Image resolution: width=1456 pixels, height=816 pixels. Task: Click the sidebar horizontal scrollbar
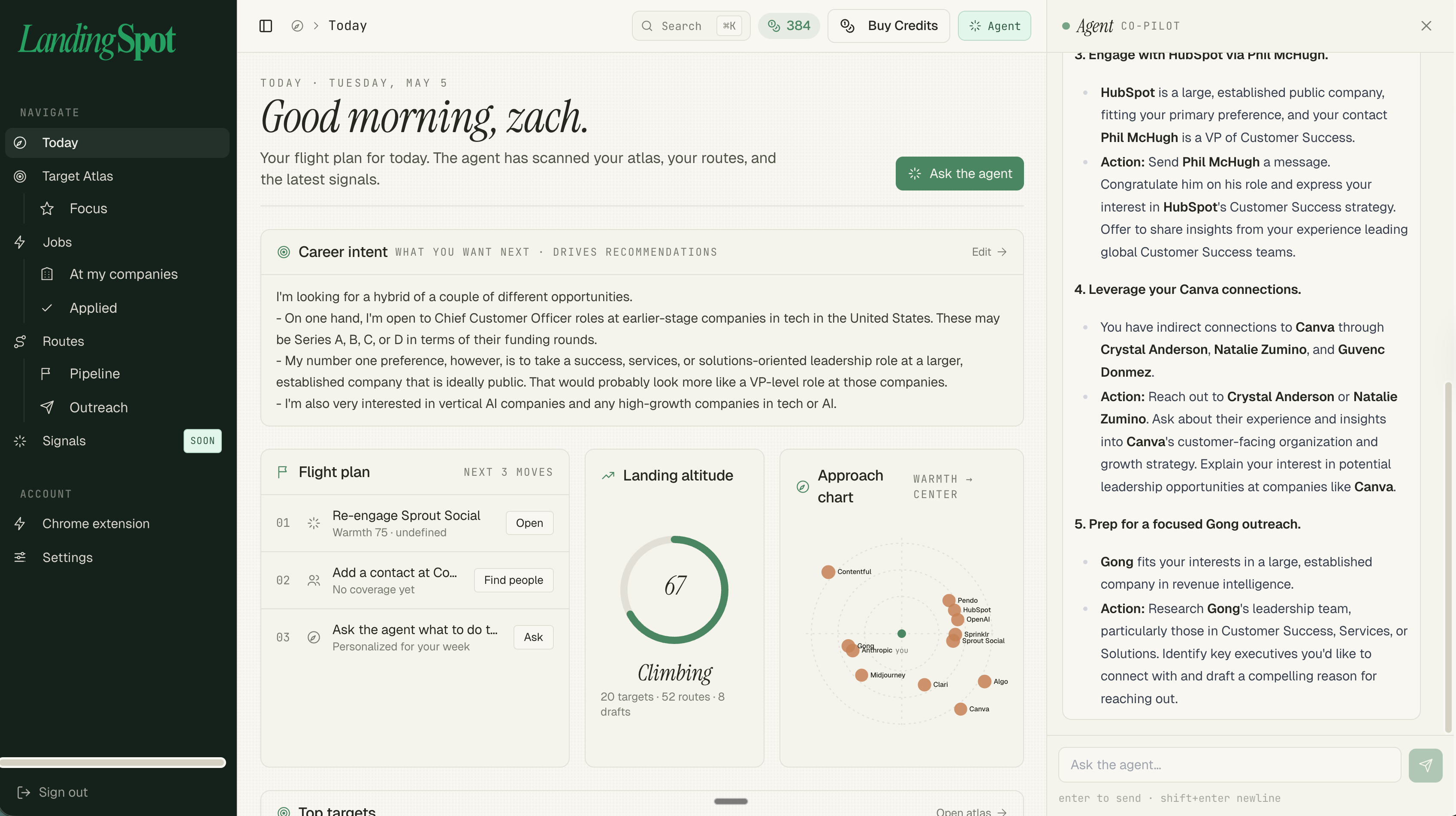coord(112,762)
